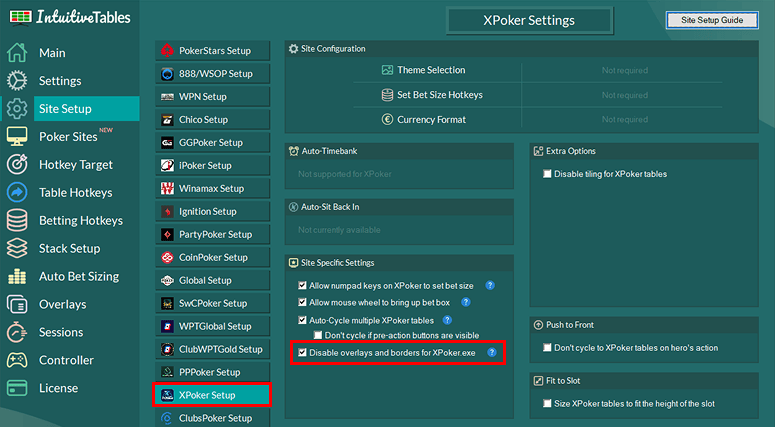
Task: Select WPTGlobal Setup in site list
Action: point(213,326)
